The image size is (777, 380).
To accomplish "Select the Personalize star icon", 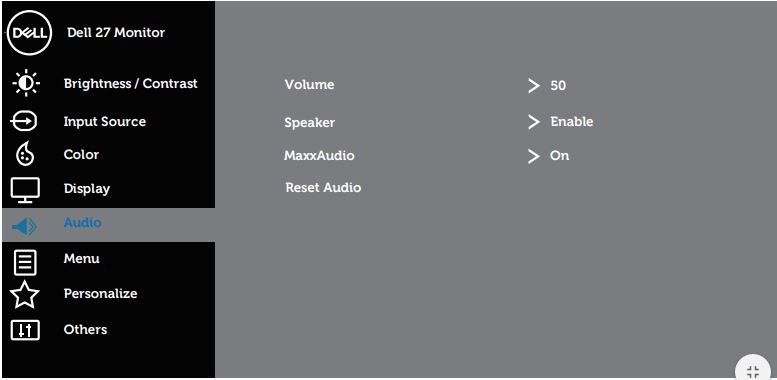I will (x=25, y=295).
